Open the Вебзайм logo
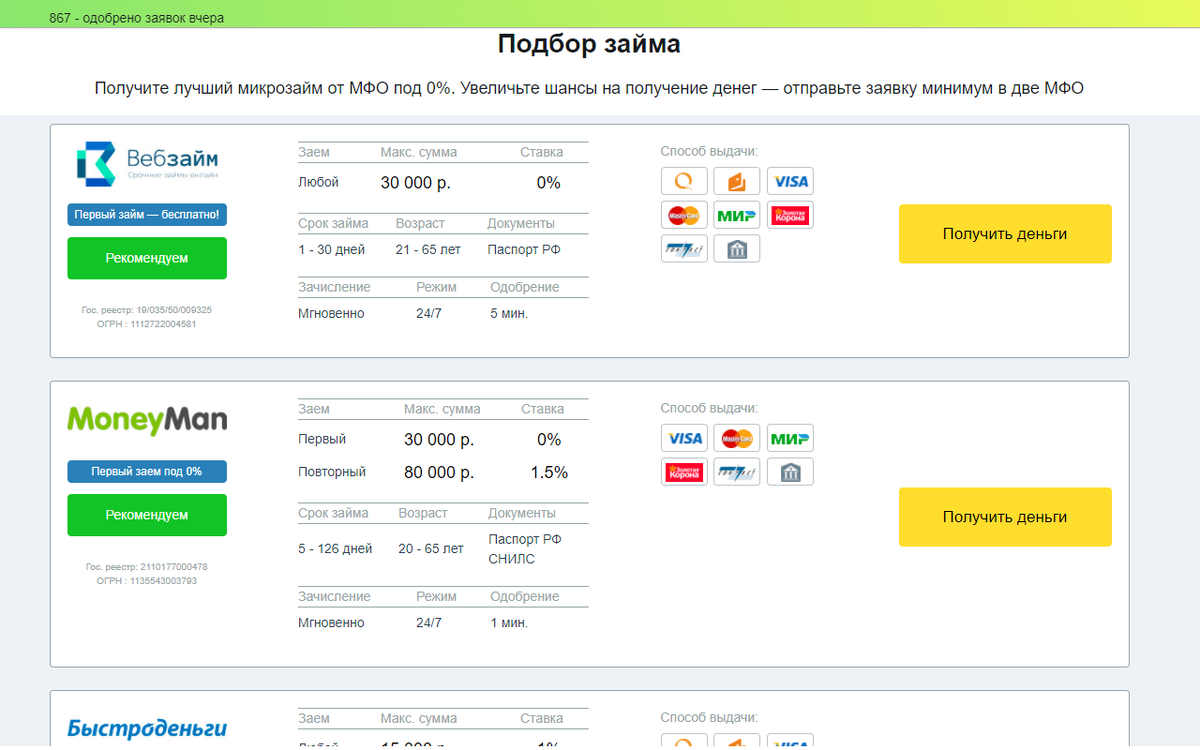Viewport: 1200px width, 750px height. tap(147, 163)
